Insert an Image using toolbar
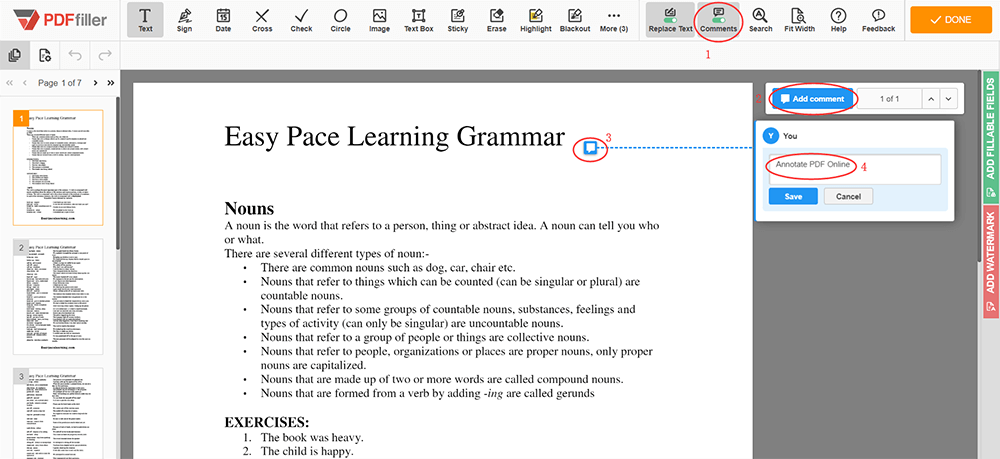1000x459 pixels. click(x=379, y=20)
